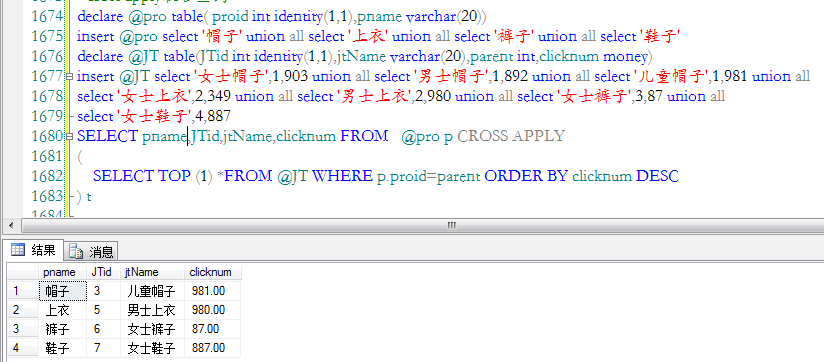The image size is (824, 362).
Task: Switch to the 消息 tab
Action: pyautogui.click(x=91, y=252)
